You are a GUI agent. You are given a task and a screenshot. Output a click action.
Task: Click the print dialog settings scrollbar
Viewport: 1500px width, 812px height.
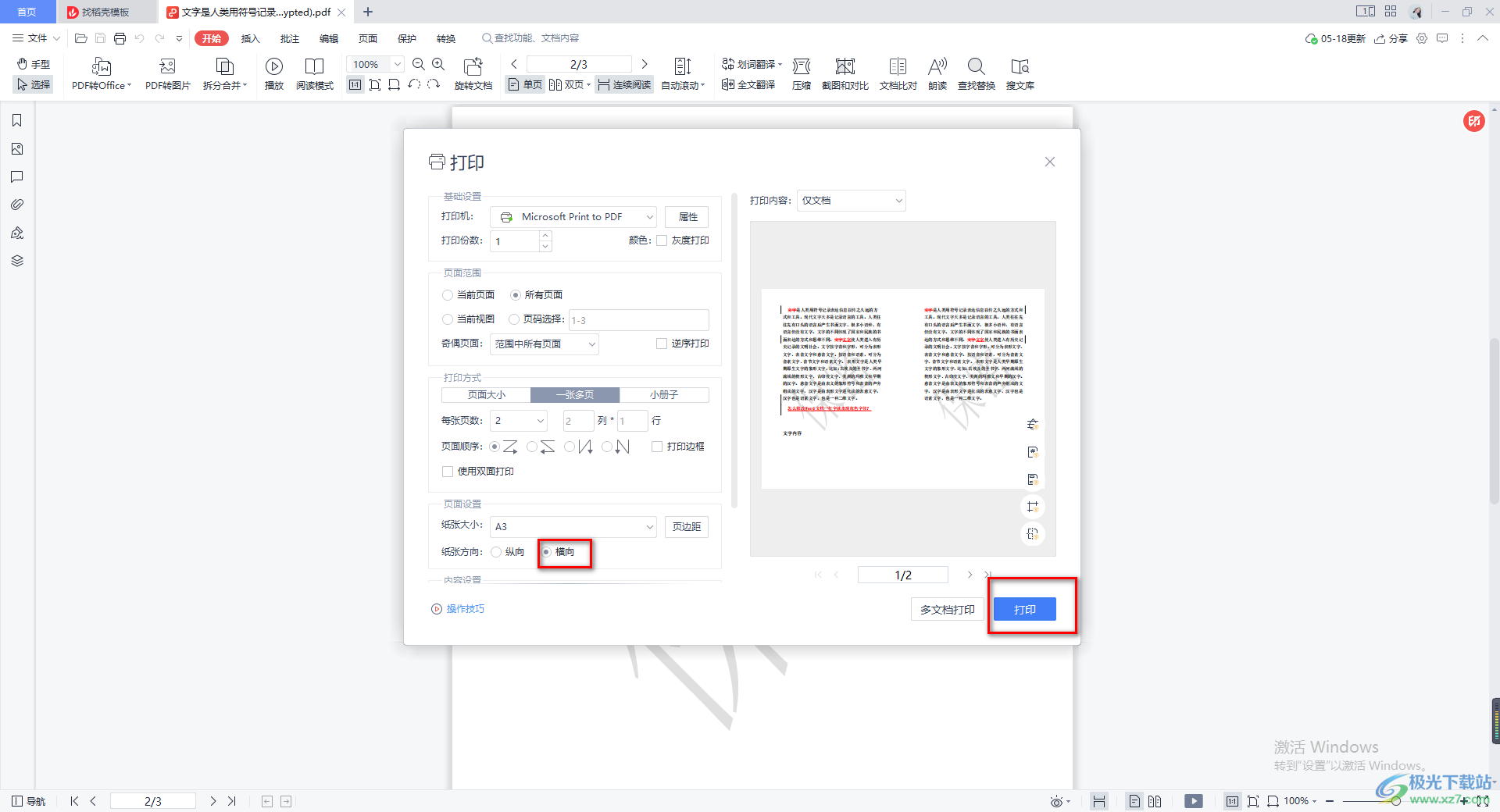[734, 351]
